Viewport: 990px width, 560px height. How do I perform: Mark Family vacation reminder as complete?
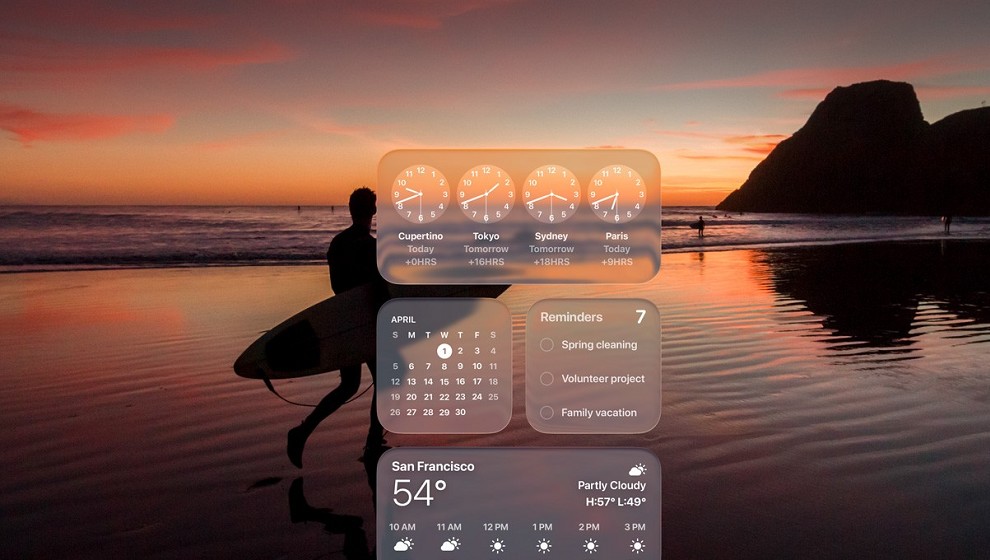coord(547,412)
